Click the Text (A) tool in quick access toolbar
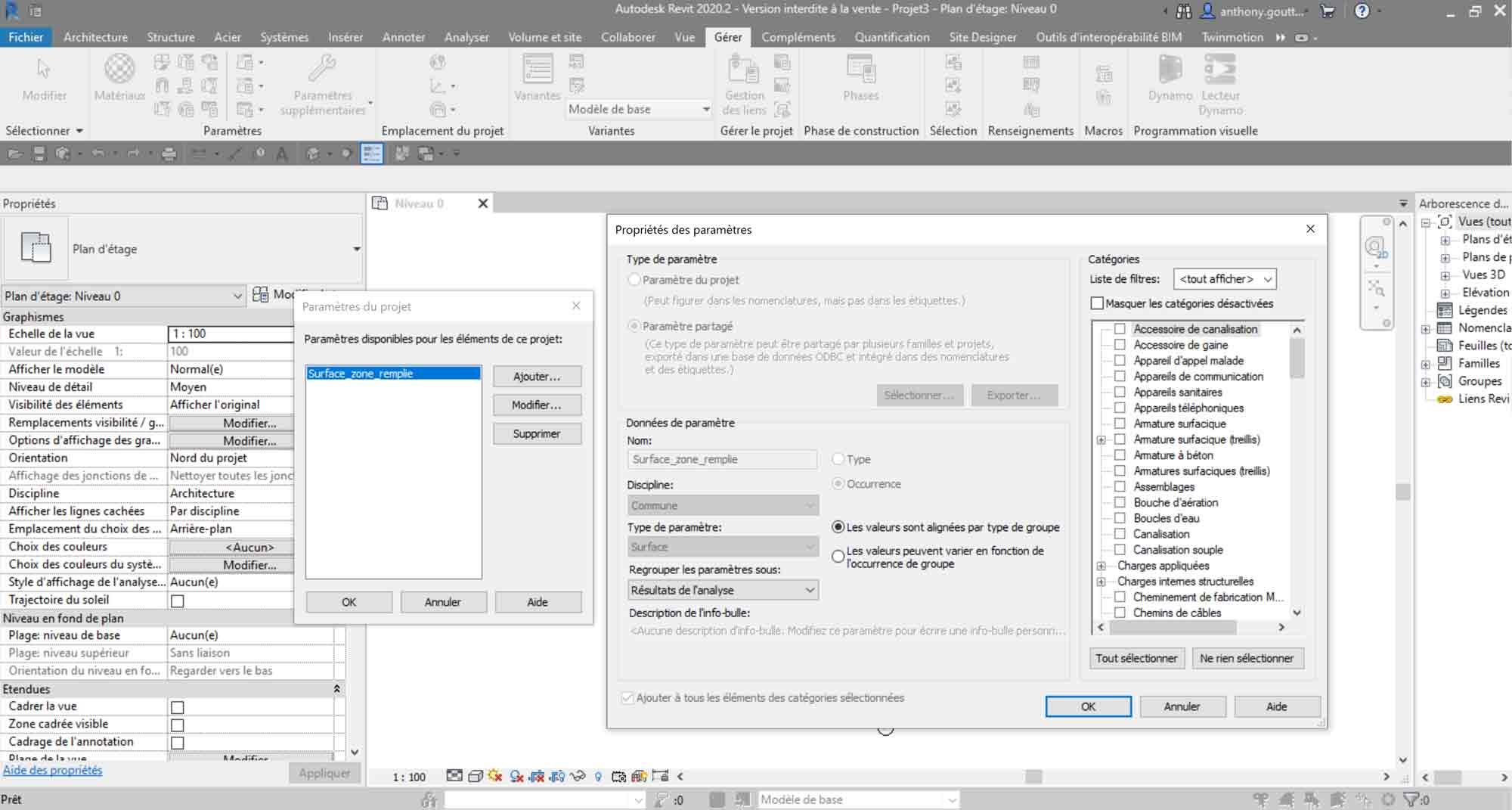Screen dimensions: 1512x810 (x=282, y=154)
